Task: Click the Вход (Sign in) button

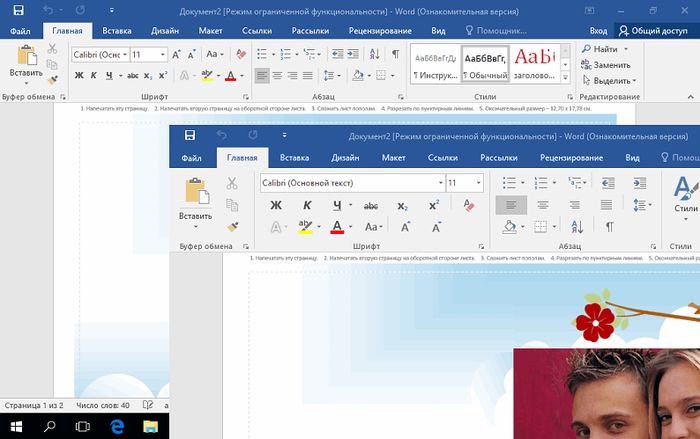Action: click(597, 32)
